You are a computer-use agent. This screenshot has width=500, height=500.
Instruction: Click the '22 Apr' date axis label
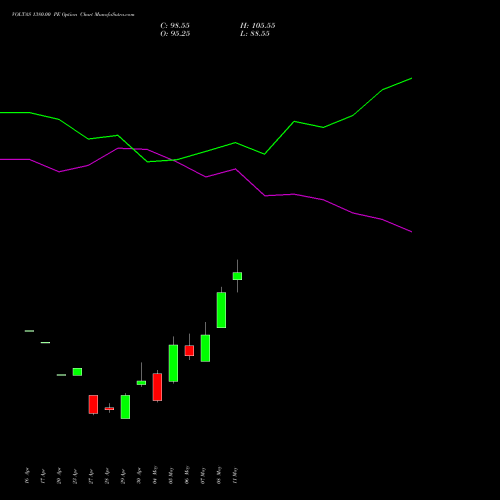click(x=75, y=476)
